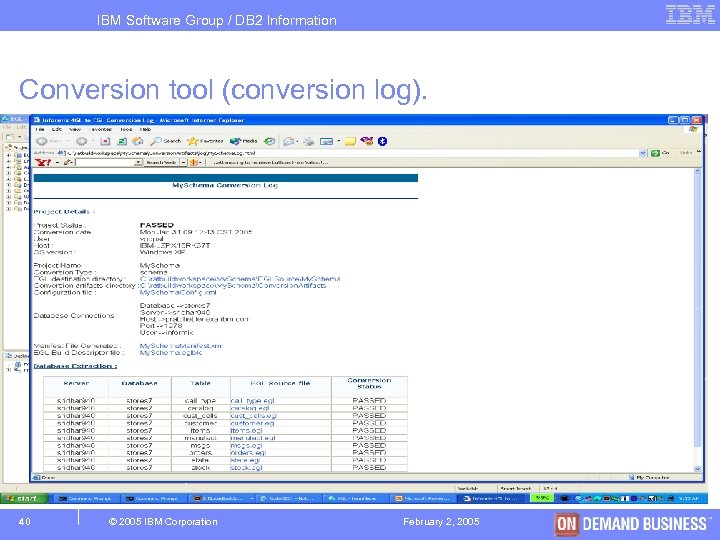720x540 pixels.
Task: Click the Database Extraction heading
Action: [75, 366]
